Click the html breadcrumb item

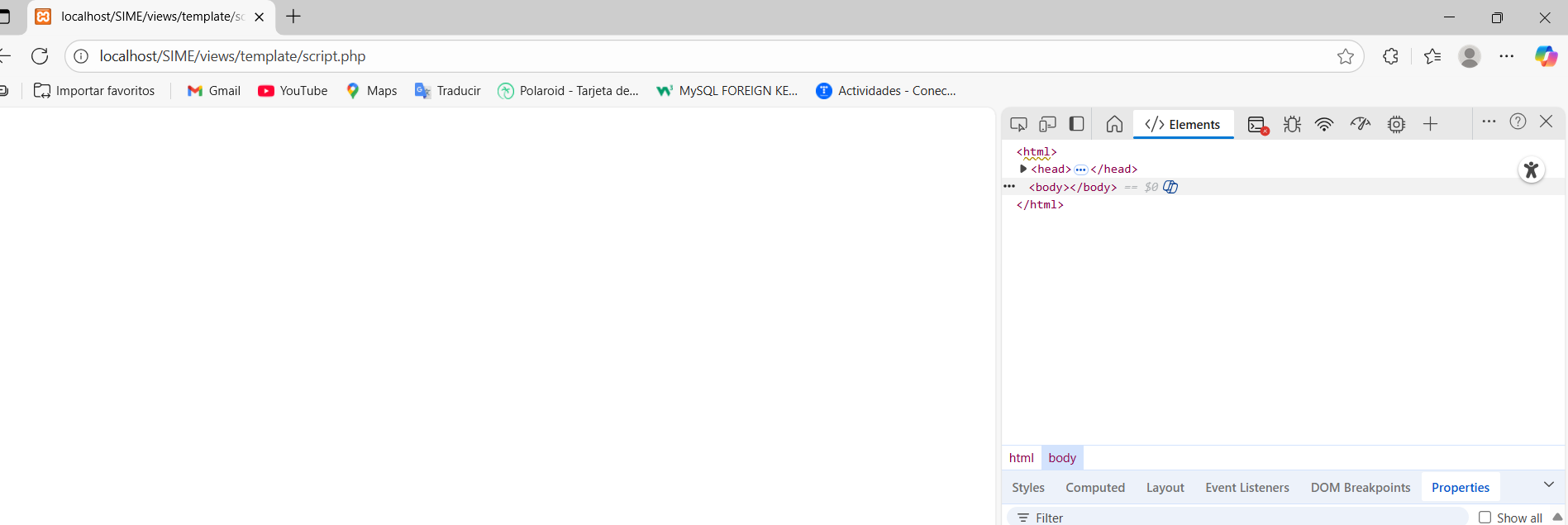(1021, 458)
